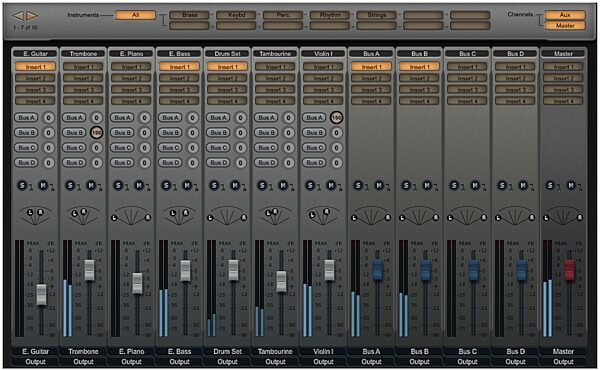Open Insert 3 on Tambourine
This screenshot has width=600, height=370.
[x=275, y=90]
